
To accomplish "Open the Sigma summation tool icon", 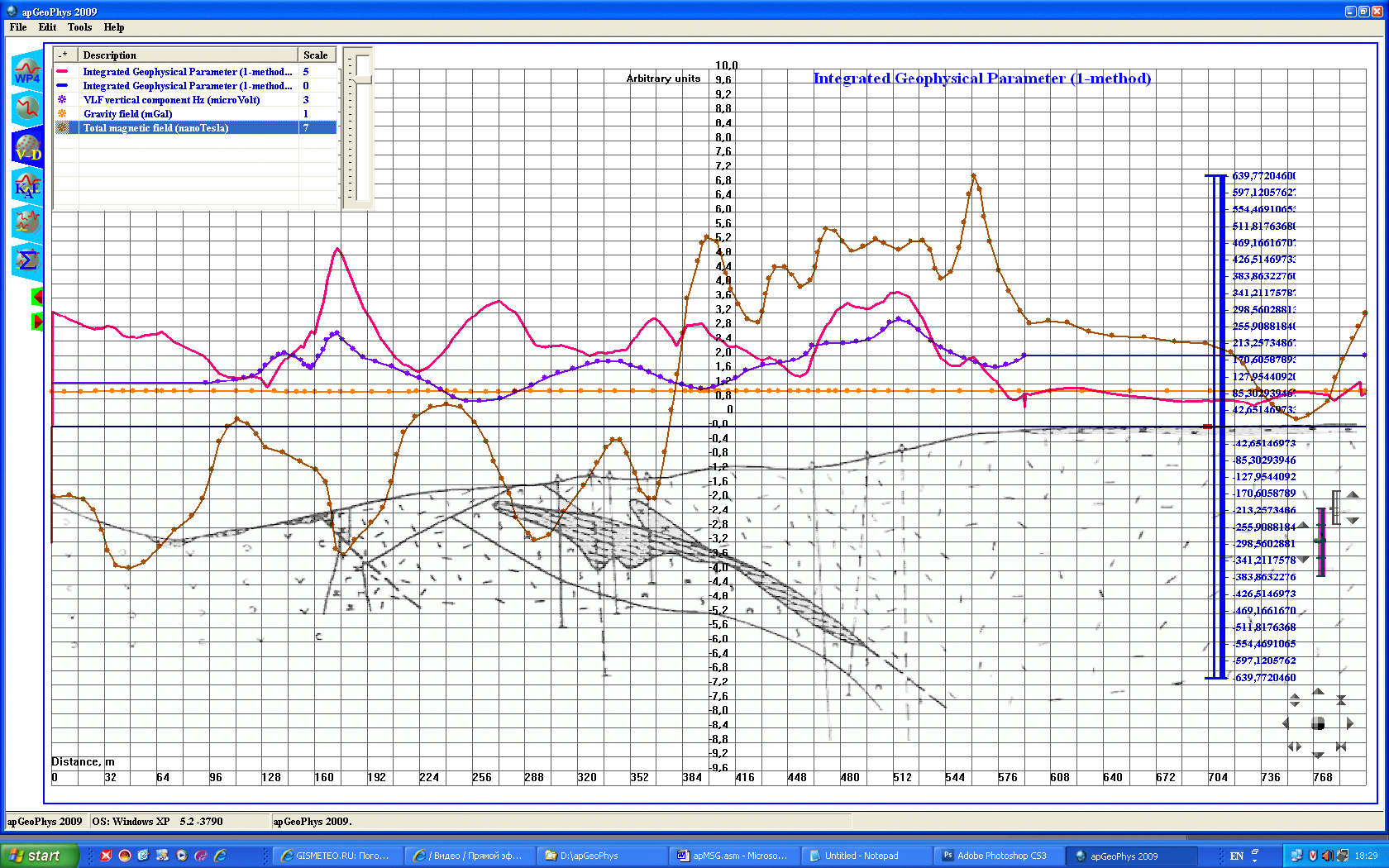I will (27, 260).
